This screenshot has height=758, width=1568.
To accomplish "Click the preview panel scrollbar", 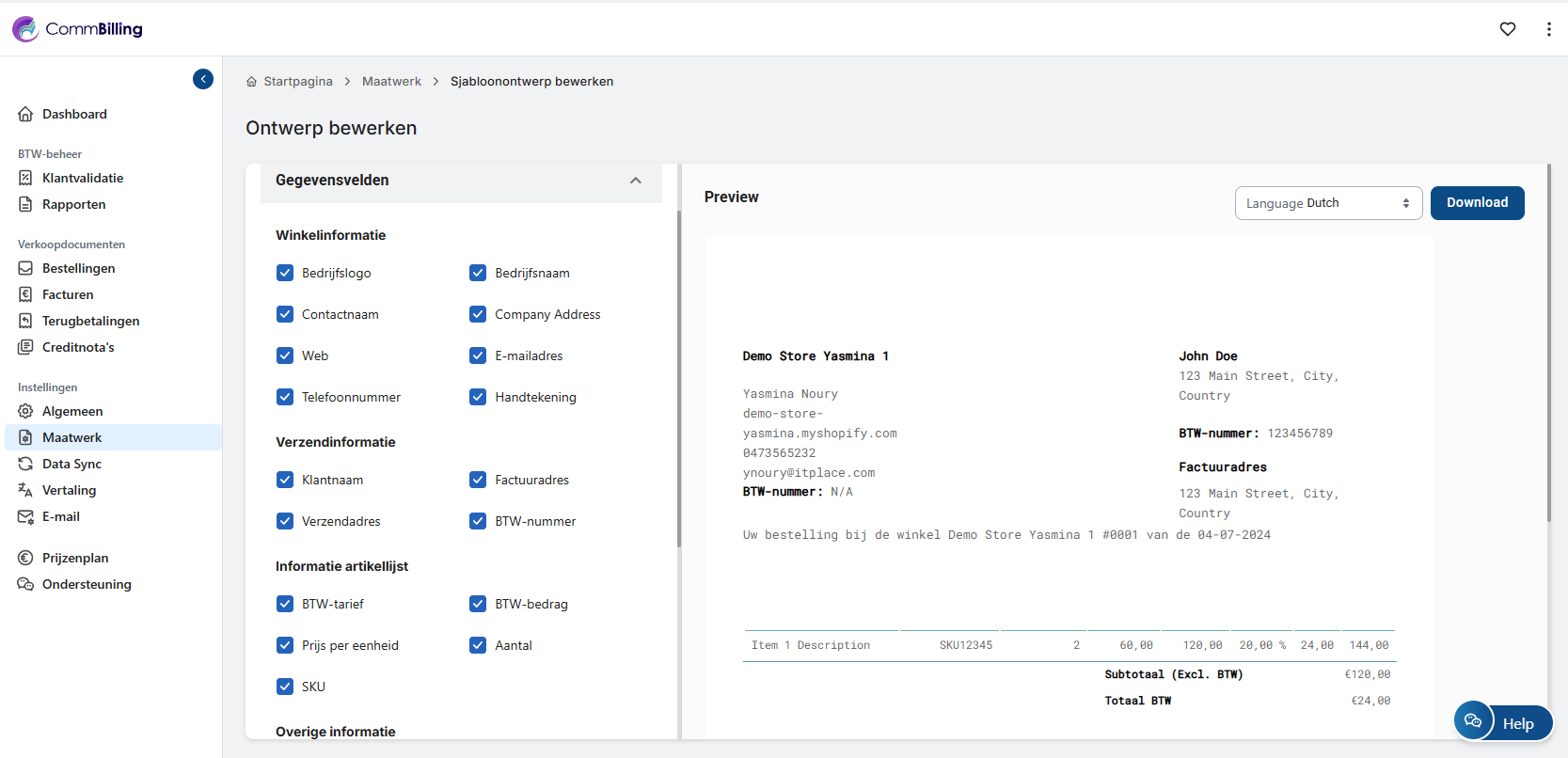I will point(1548,343).
